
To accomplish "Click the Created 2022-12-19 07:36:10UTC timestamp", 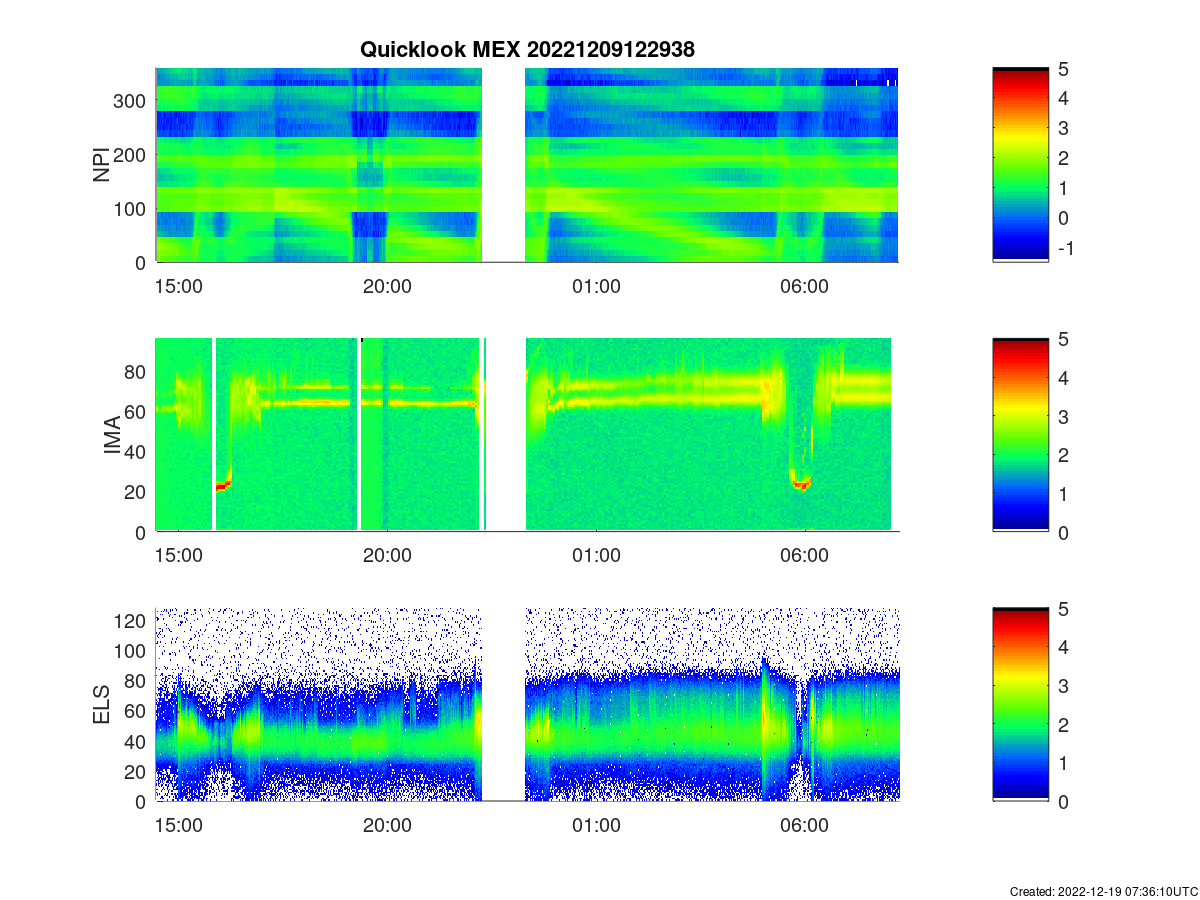I will (x=1103, y=891).
